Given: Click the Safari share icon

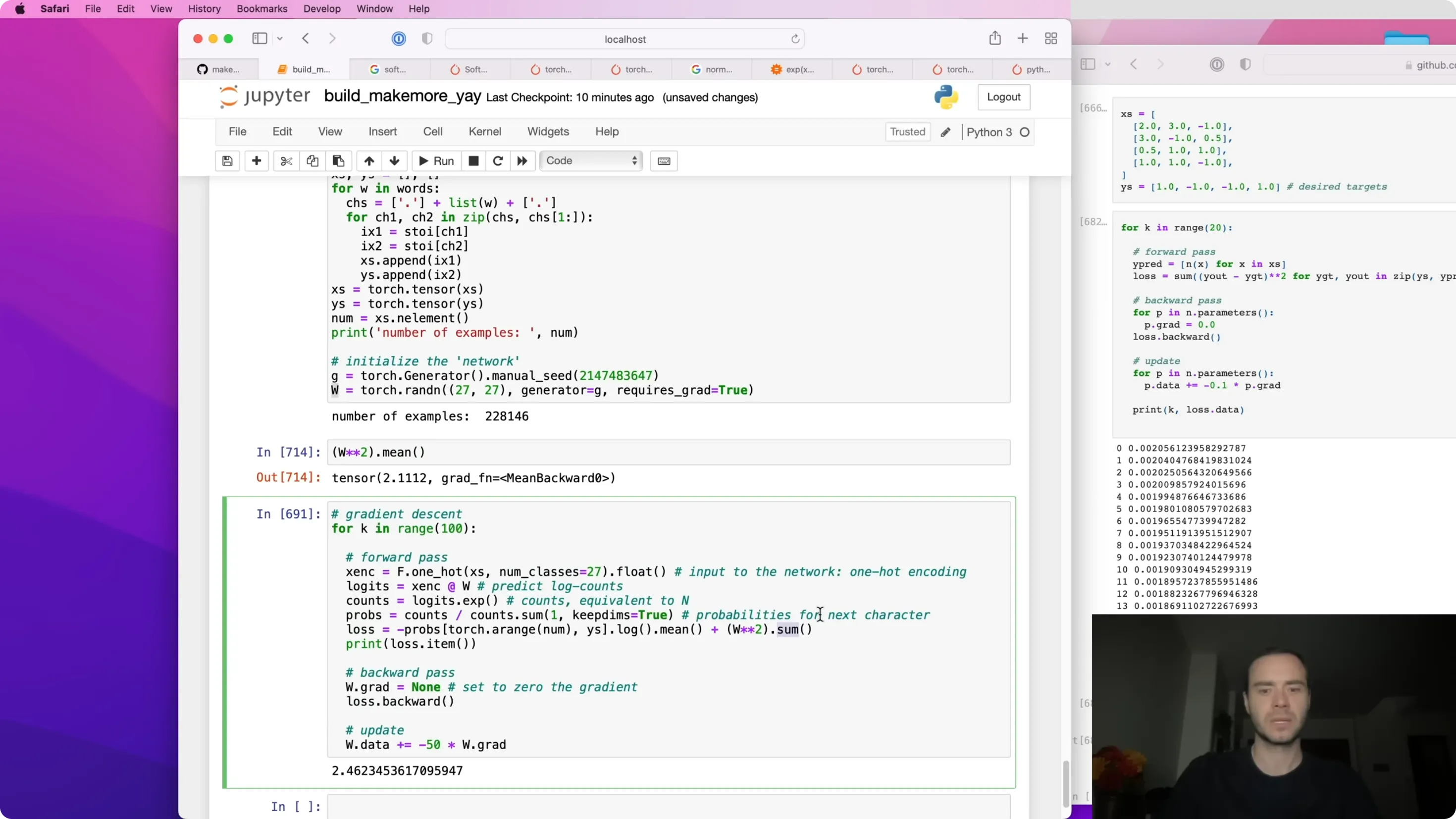Looking at the screenshot, I should pos(995,39).
